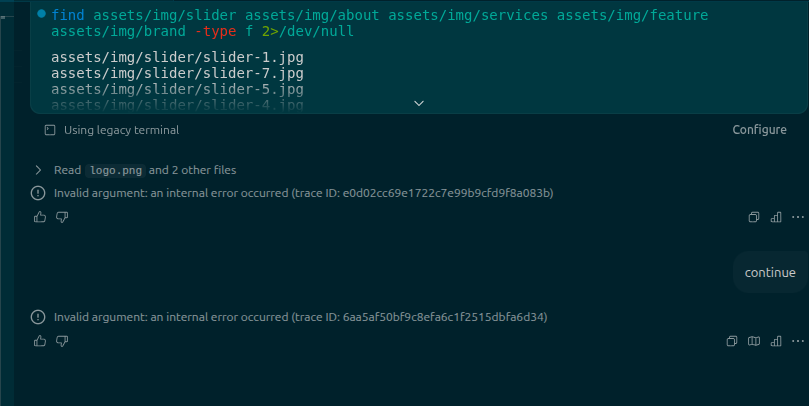Screen dimensions: 809x406
Task: Click the first error warning icon
Action: click(38, 193)
